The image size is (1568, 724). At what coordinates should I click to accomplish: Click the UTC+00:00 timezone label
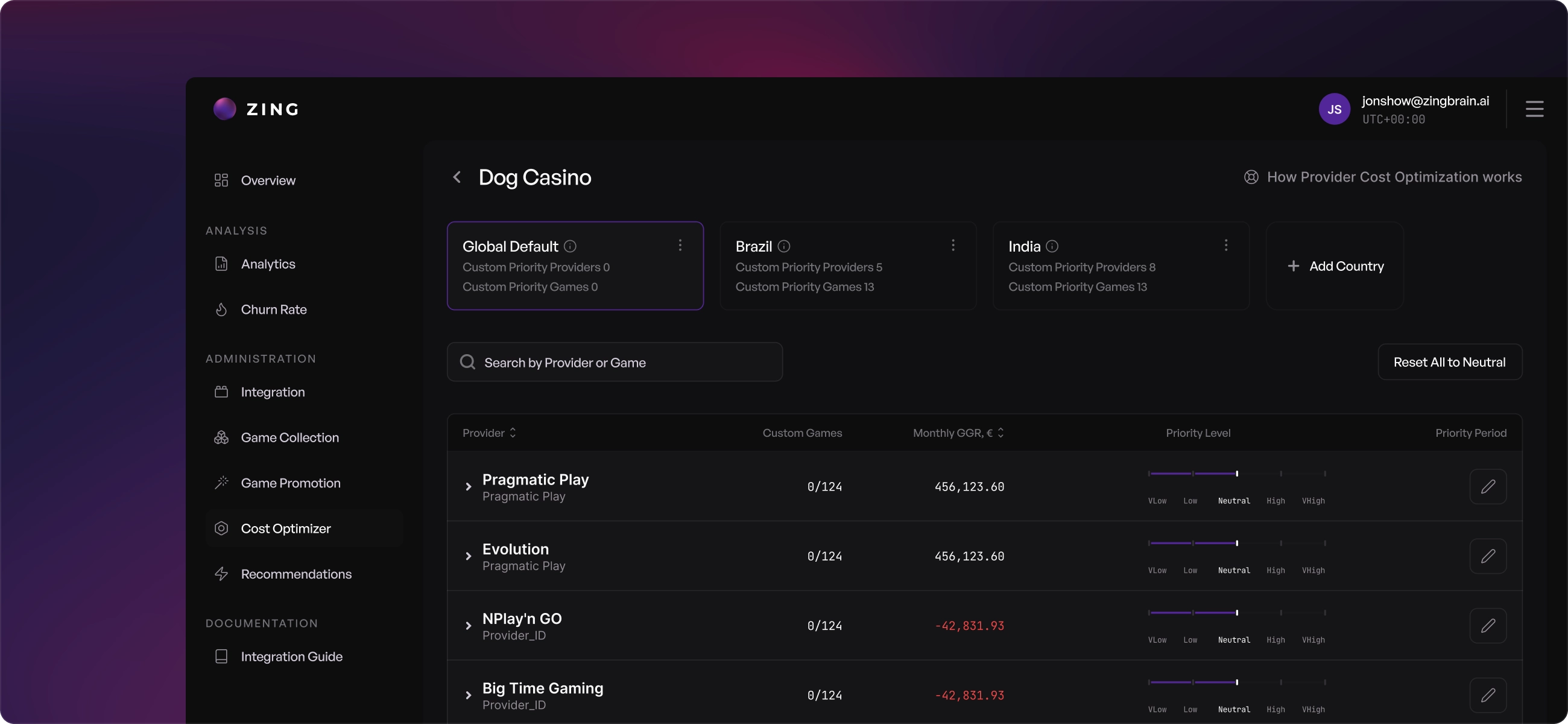click(x=1393, y=119)
